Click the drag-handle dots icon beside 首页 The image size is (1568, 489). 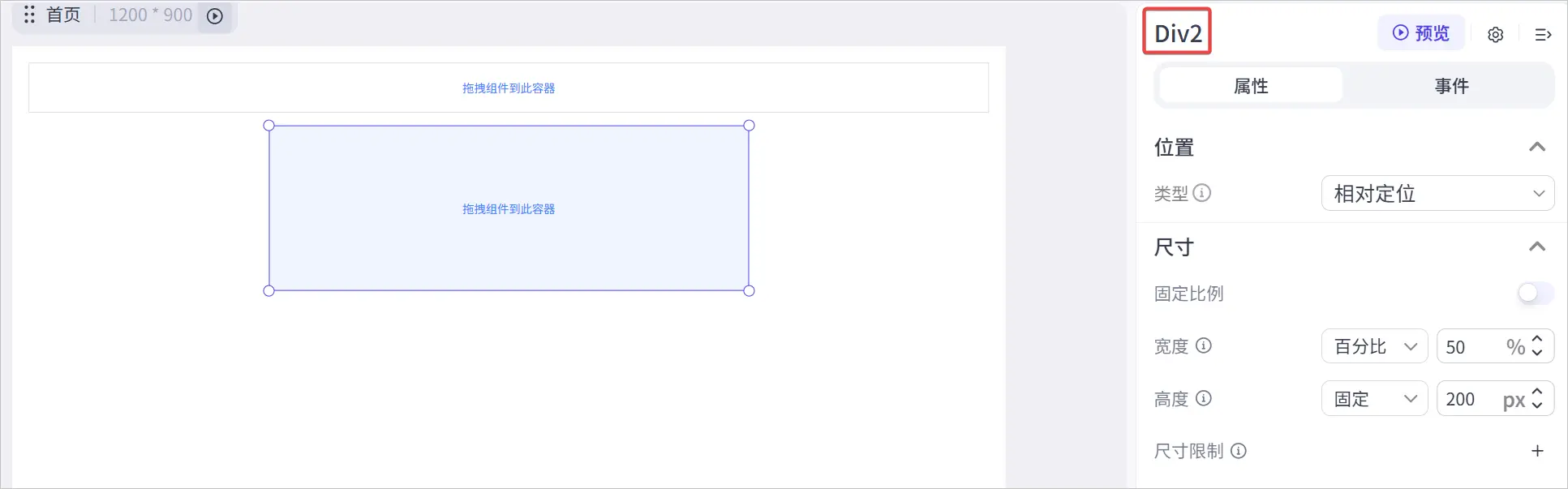[x=29, y=15]
